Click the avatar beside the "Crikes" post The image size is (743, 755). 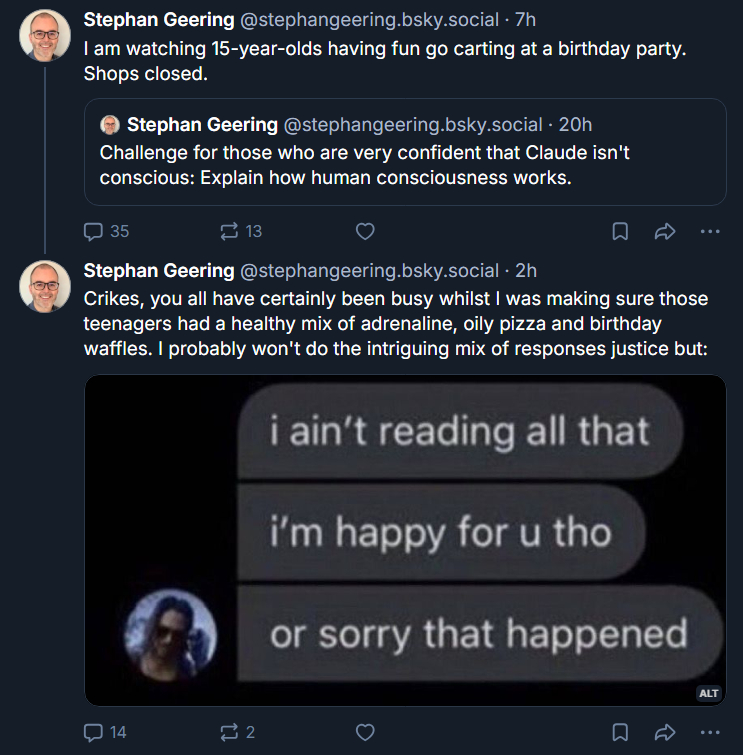[x=45, y=286]
